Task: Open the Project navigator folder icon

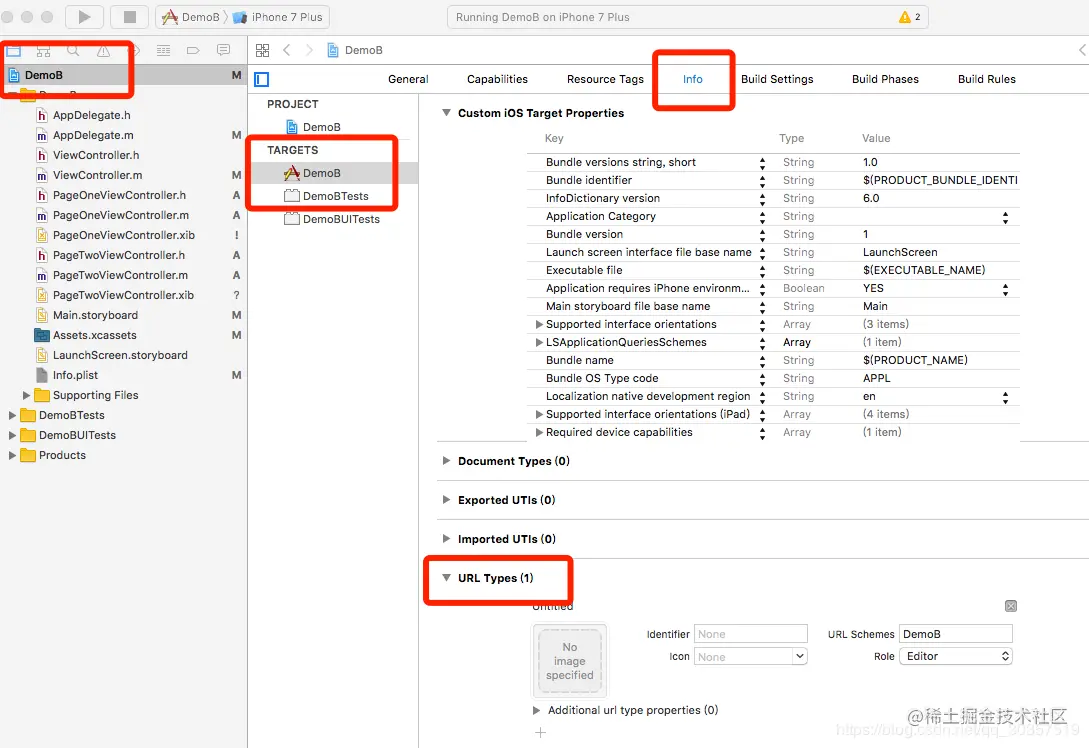Action: coord(13,51)
